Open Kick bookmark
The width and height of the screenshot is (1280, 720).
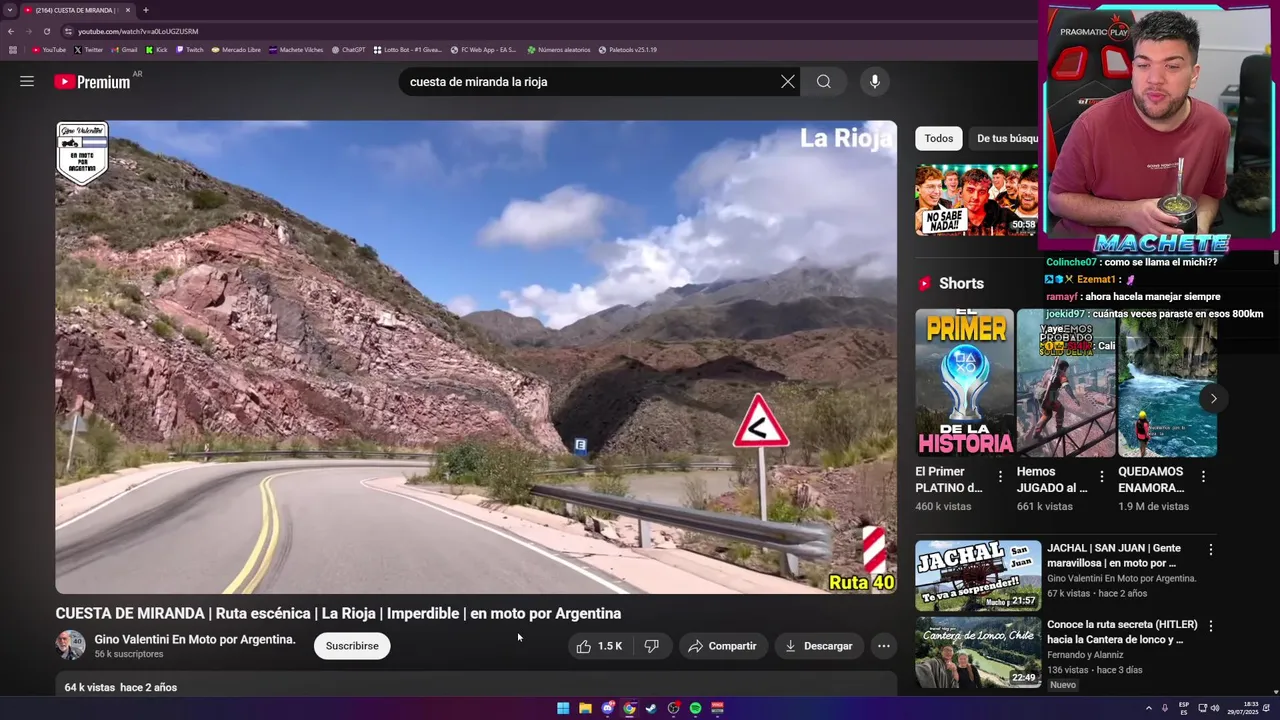coord(157,49)
